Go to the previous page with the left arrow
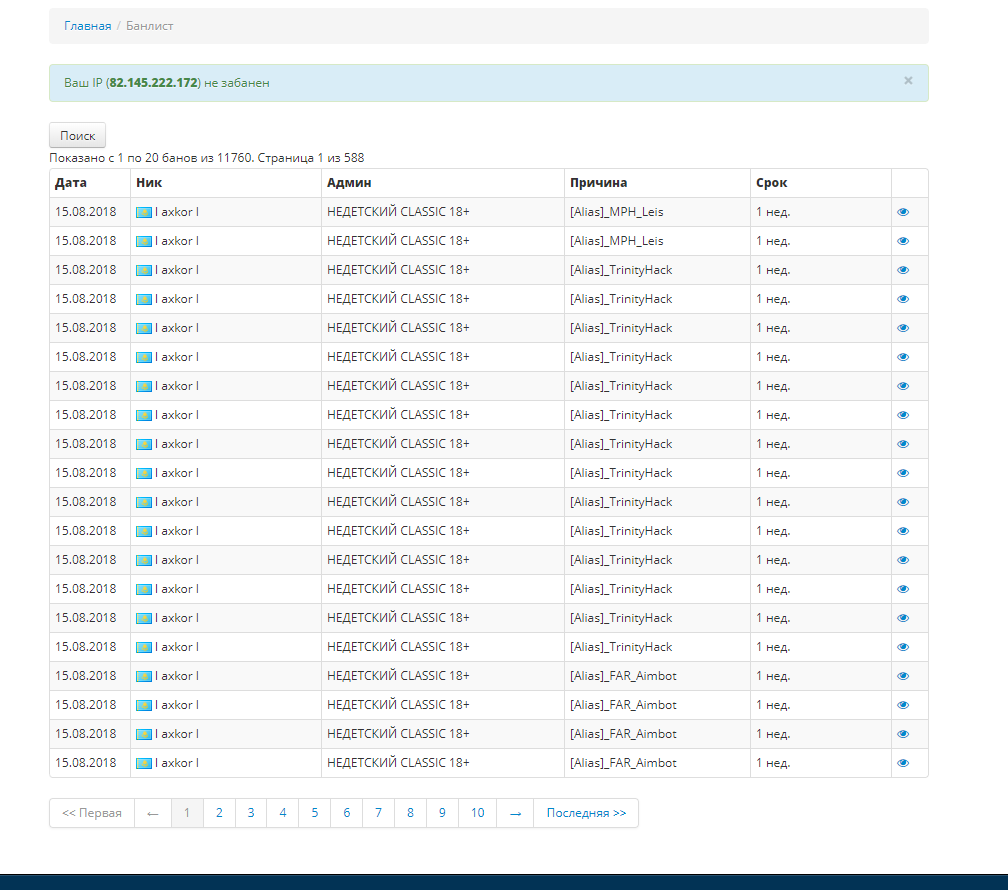This screenshot has width=1008, height=890. [153, 813]
